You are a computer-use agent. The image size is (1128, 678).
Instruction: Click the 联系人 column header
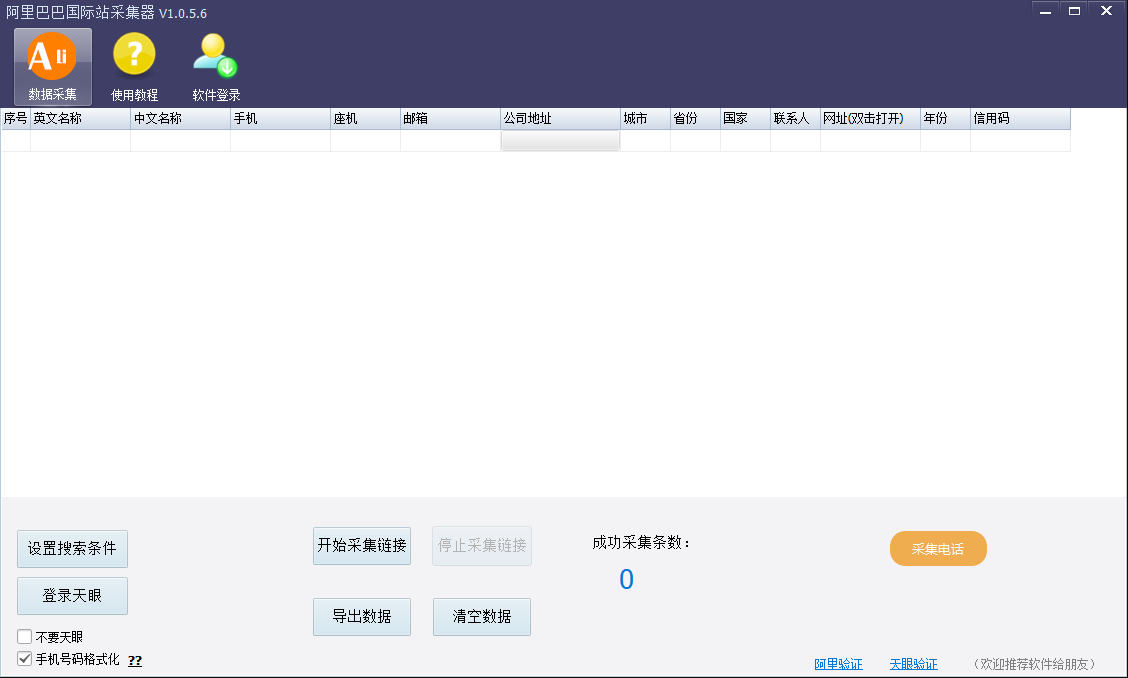pos(795,119)
